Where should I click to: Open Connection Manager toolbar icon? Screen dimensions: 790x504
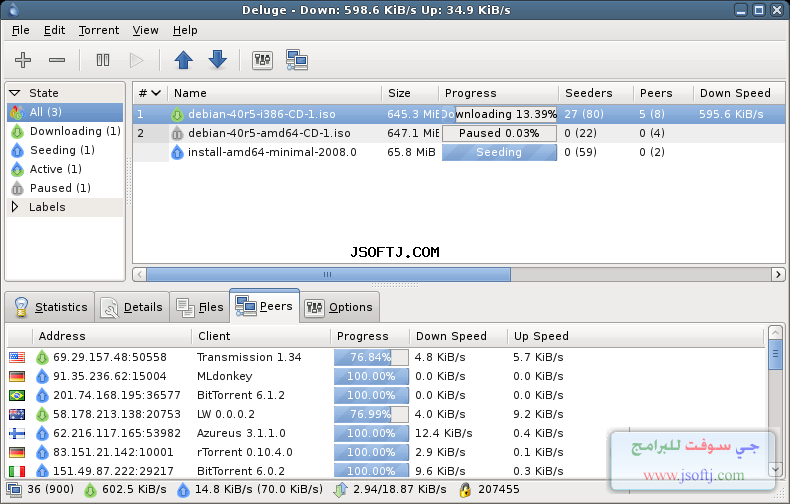[x=297, y=60]
